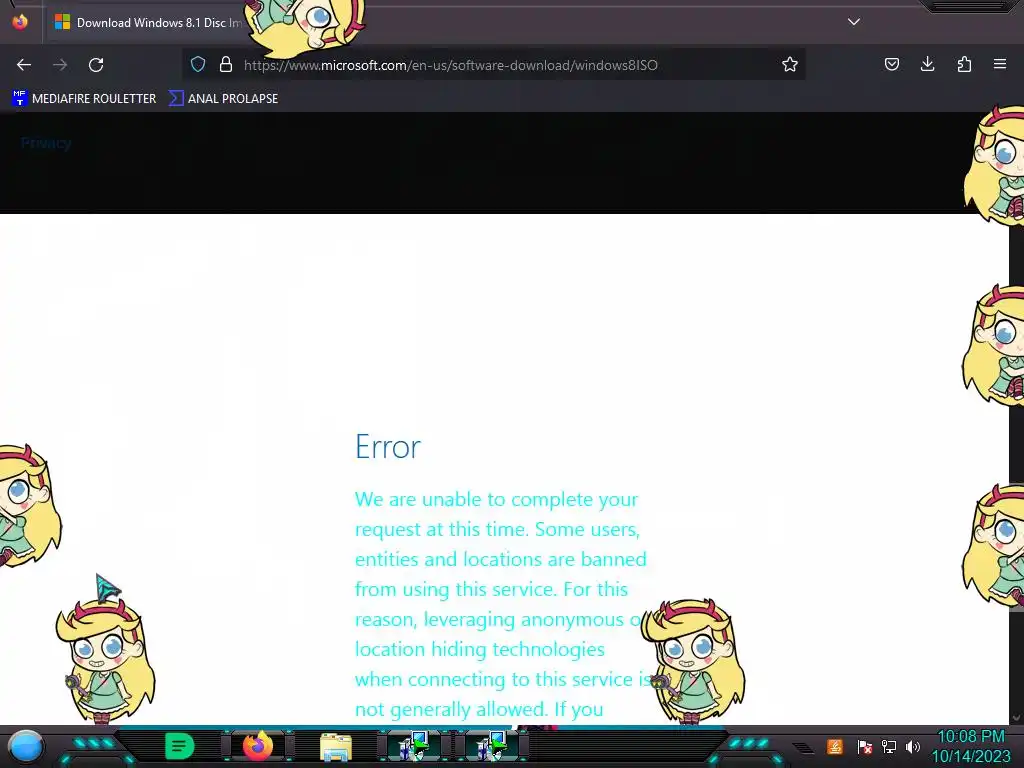Open the network status tray icon

click(889, 746)
